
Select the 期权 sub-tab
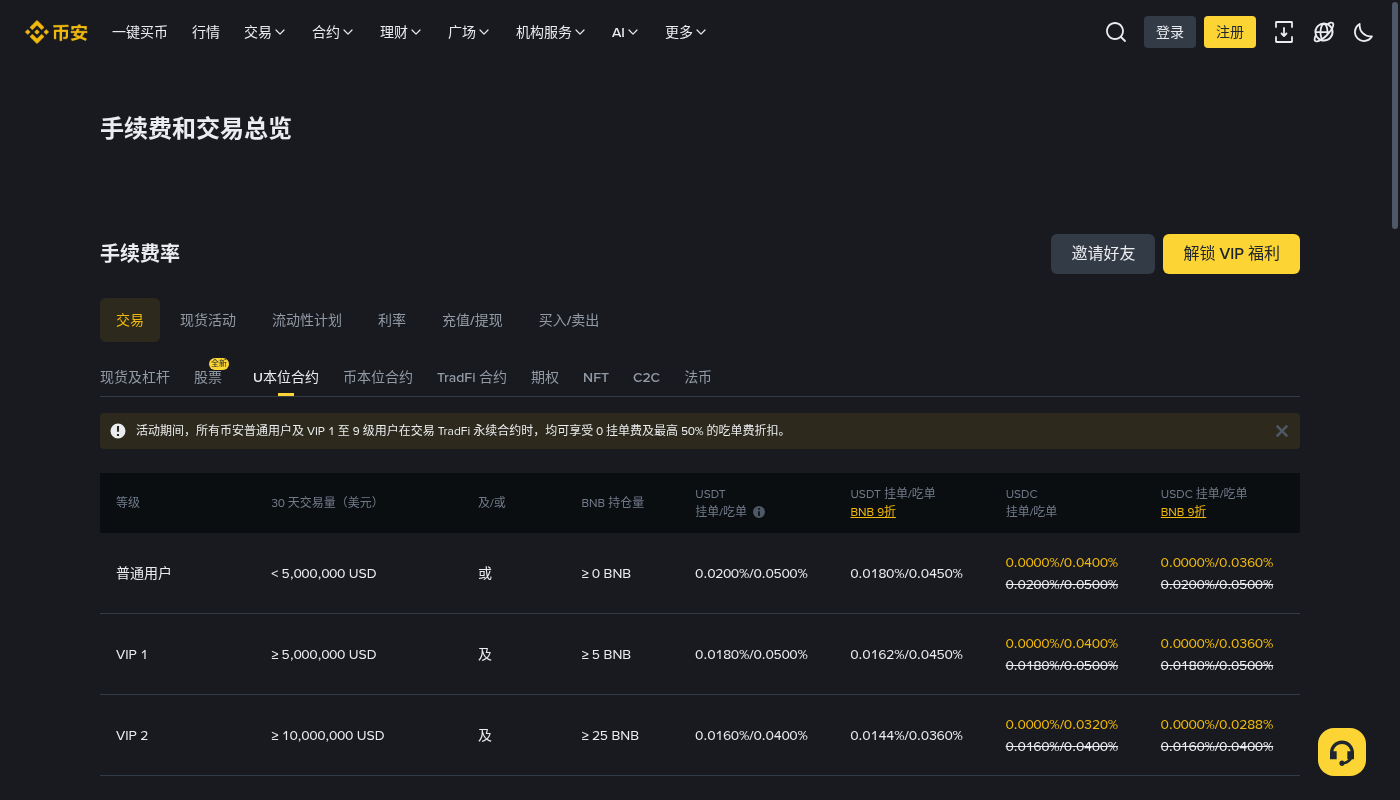545,377
